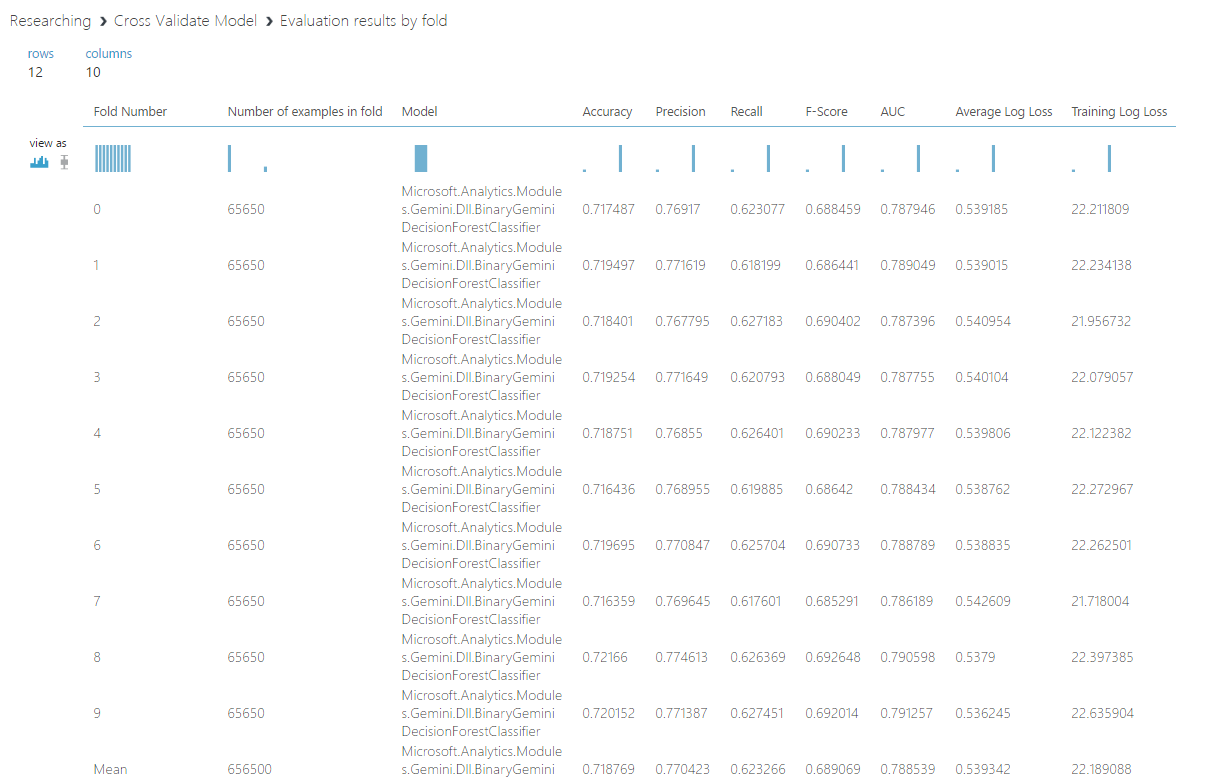Click AUC value 0.786189
Viewport: 1213px width, 778px height.
(907, 601)
